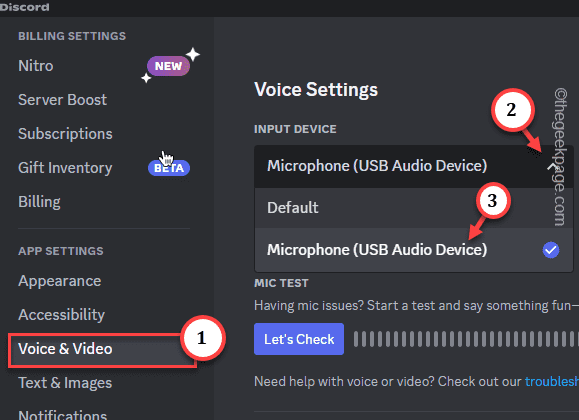Viewport: 579px width, 420px height.
Task: Collapse the Input Device dropdown
Action: click(x=414, y=166)
